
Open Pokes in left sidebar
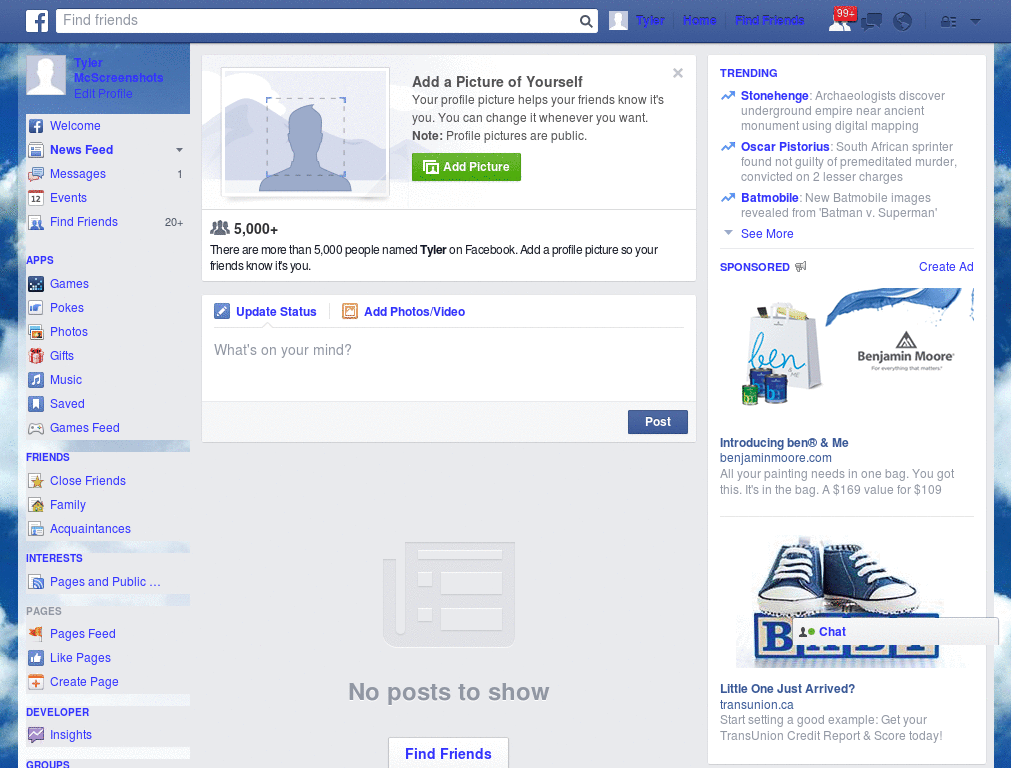tap(67, 308)
